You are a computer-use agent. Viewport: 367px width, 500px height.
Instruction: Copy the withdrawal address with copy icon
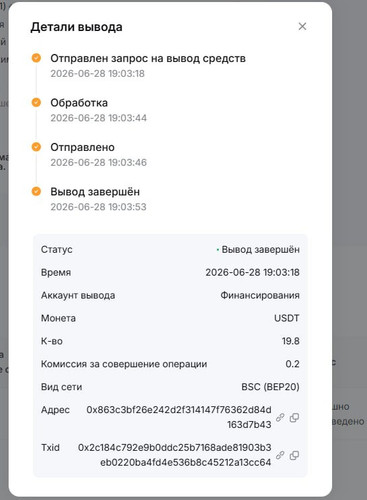pyautogui.click(x=294, y=417)
